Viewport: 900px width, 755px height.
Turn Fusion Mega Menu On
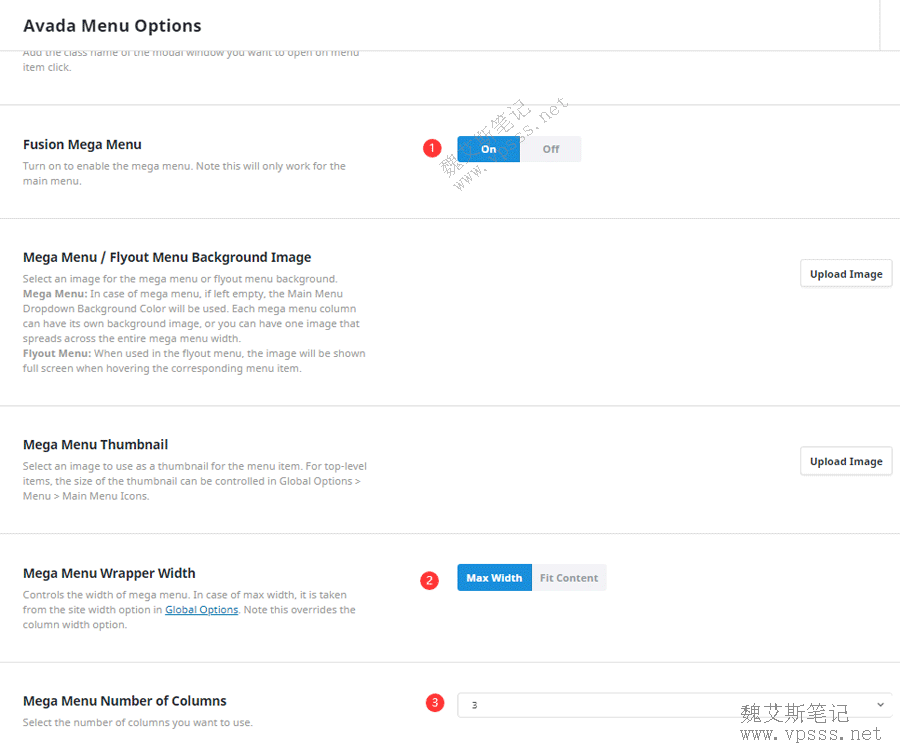pyautogui.click(x=488, y=149)
